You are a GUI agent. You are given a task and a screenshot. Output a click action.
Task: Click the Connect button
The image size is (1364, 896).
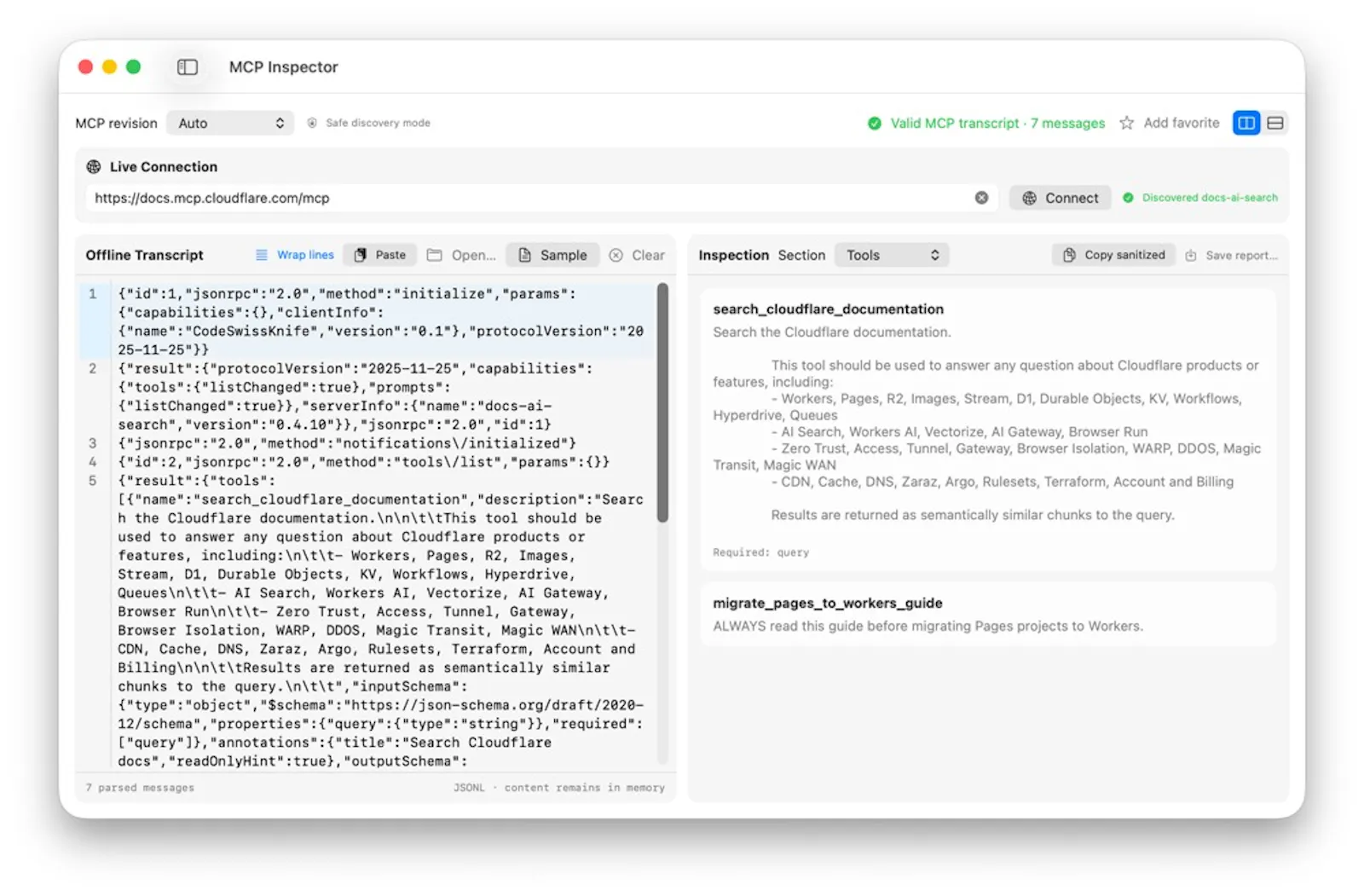tap(1061, 198)
